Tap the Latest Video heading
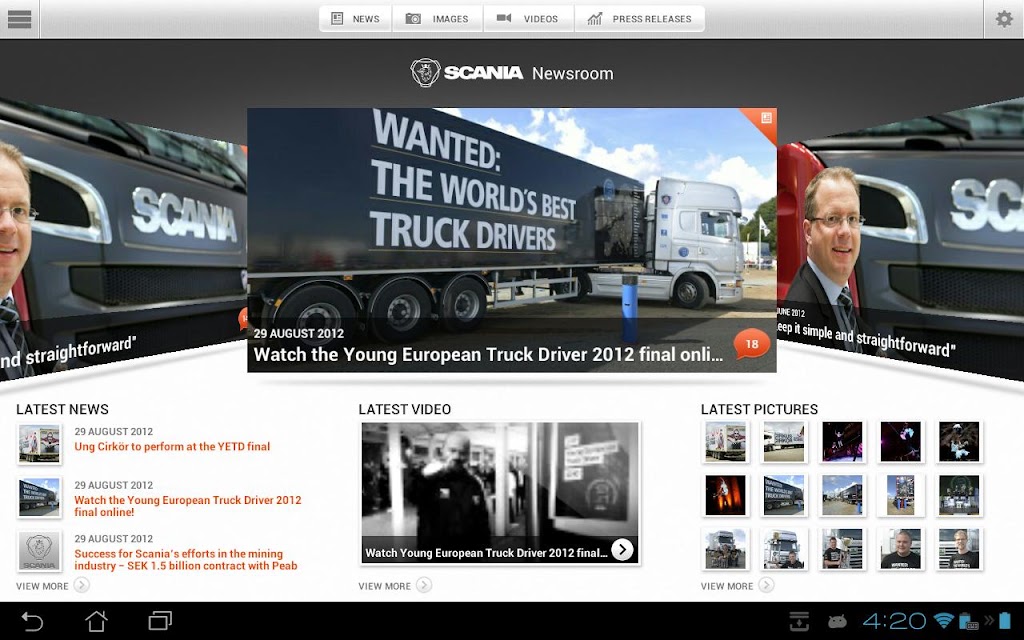This screenshot has width=1024, height=640. click(404, 409)
